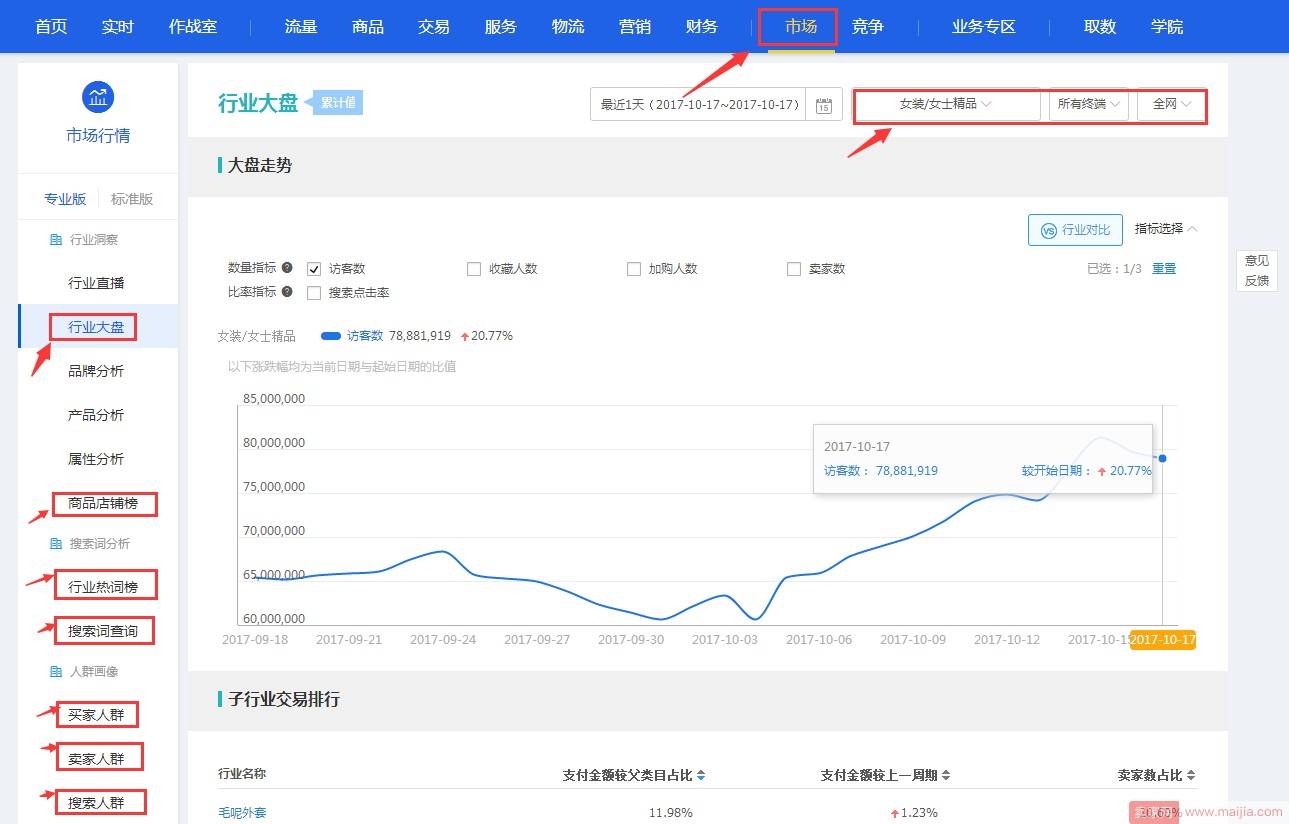Open 商品 in top navigation
The image size is (1289, 824).
coord(368,27)
